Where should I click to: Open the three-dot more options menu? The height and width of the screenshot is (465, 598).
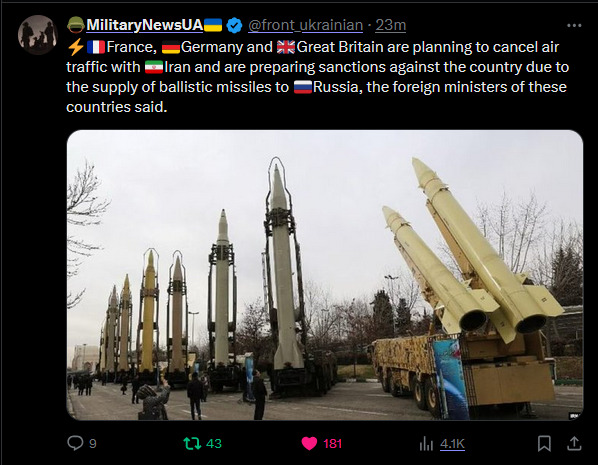pos(574,26)
